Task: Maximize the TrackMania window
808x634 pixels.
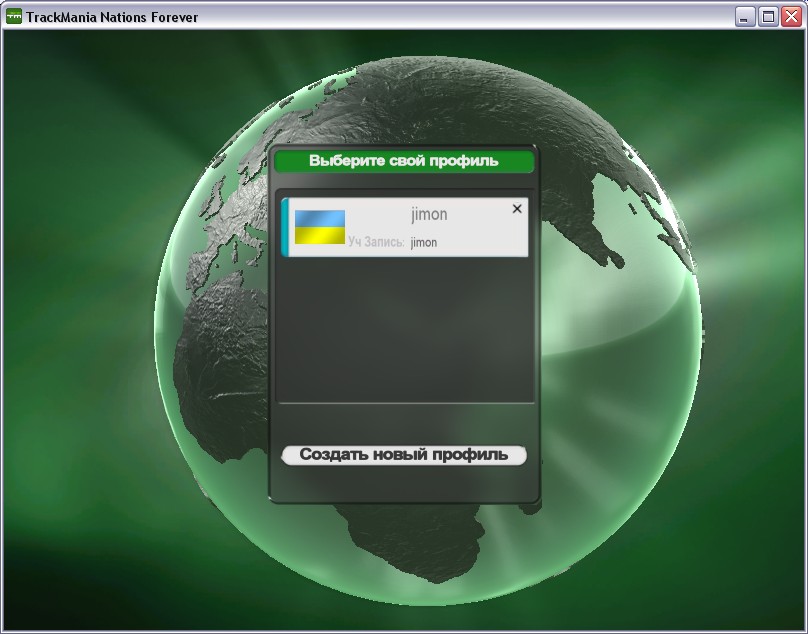Action: 768,17
